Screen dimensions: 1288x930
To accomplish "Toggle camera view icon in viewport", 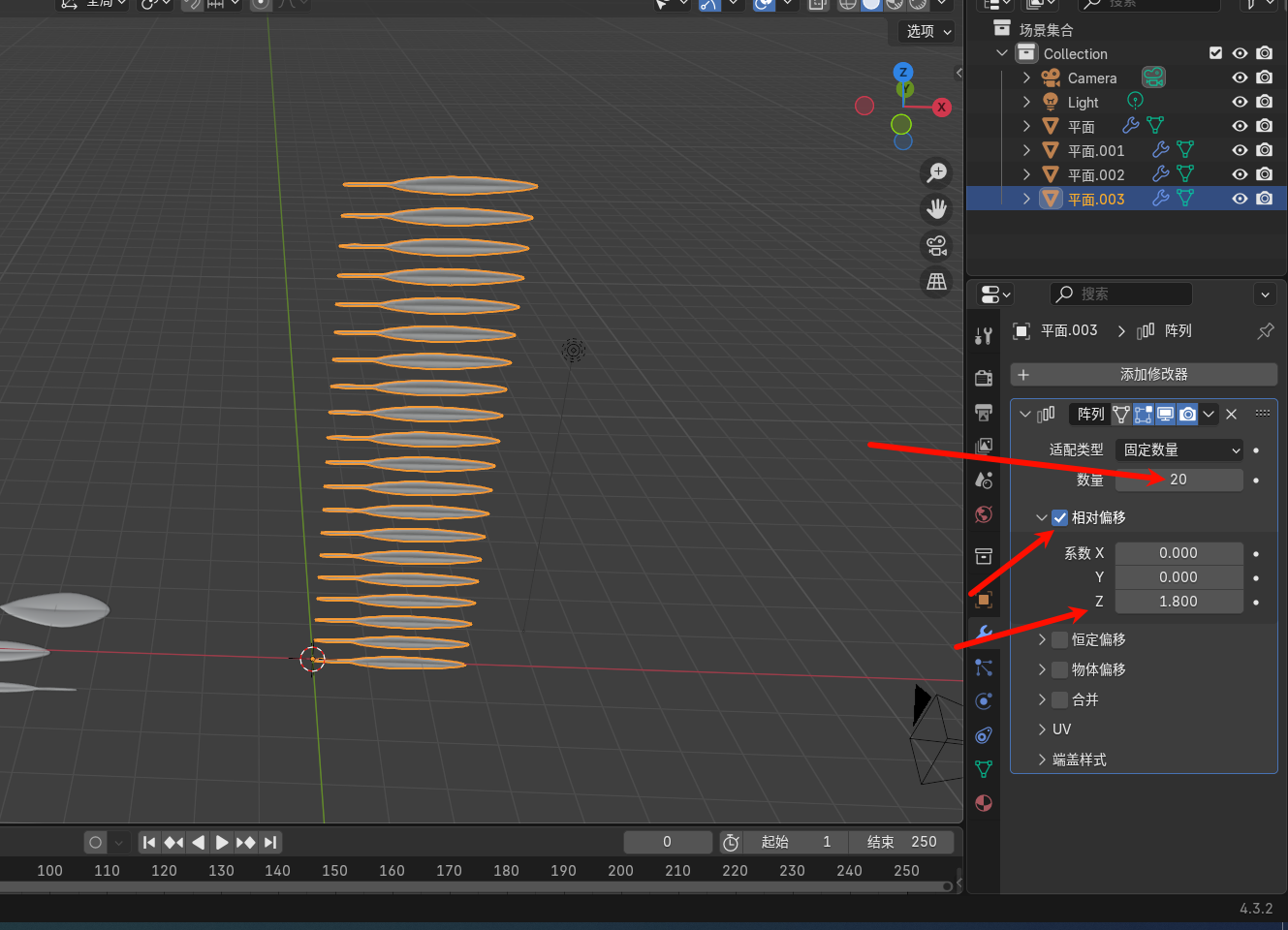I will point(936,245).
